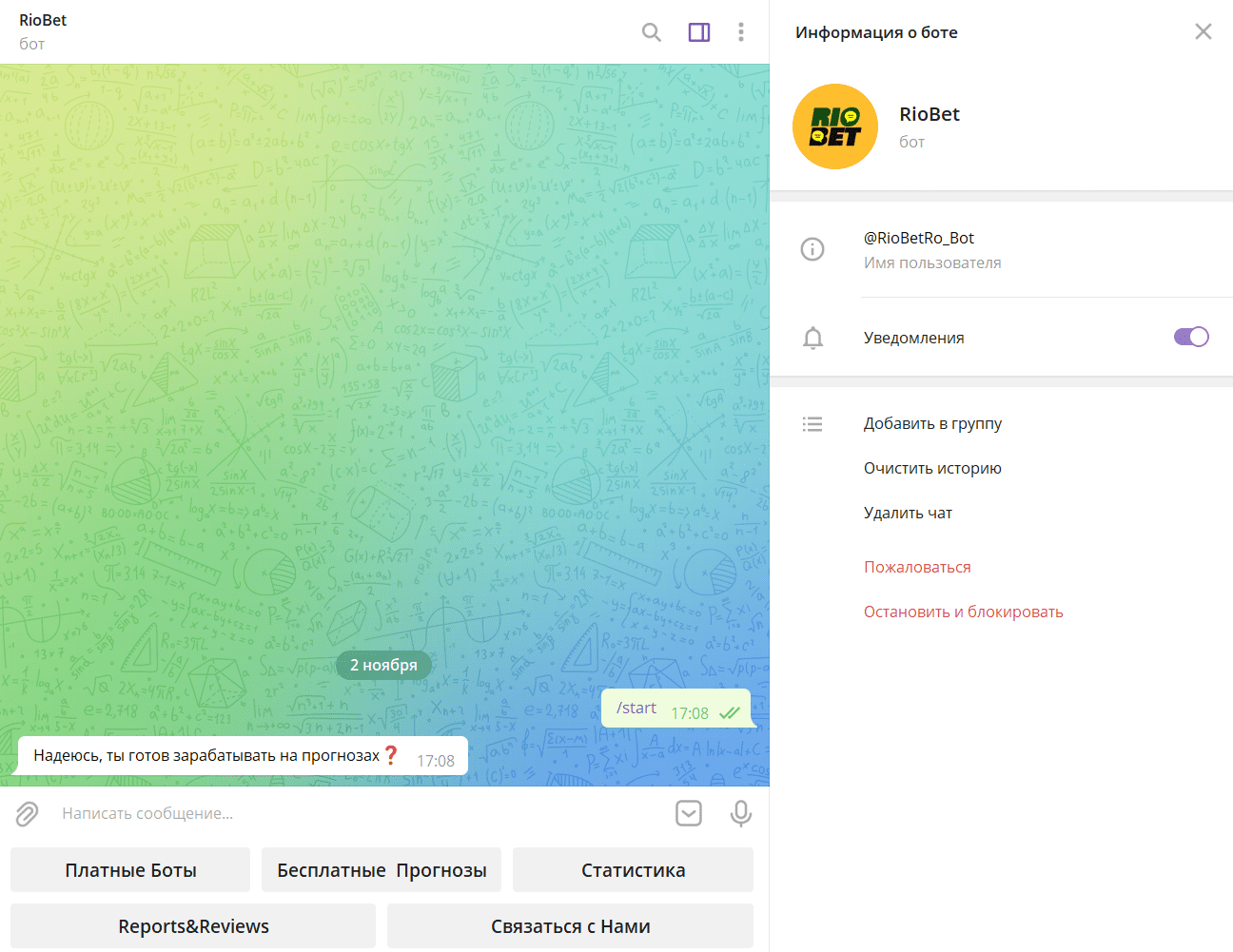Toggle the Уведомления notifications switch

coord(1190,337)
